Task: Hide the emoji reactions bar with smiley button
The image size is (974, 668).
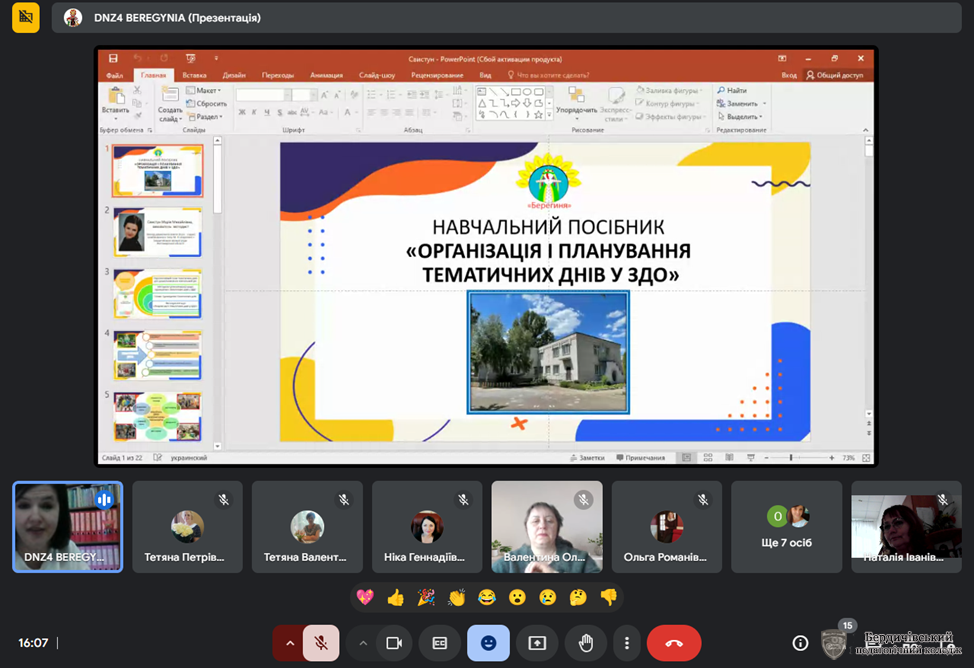Action: click(488, 643)
